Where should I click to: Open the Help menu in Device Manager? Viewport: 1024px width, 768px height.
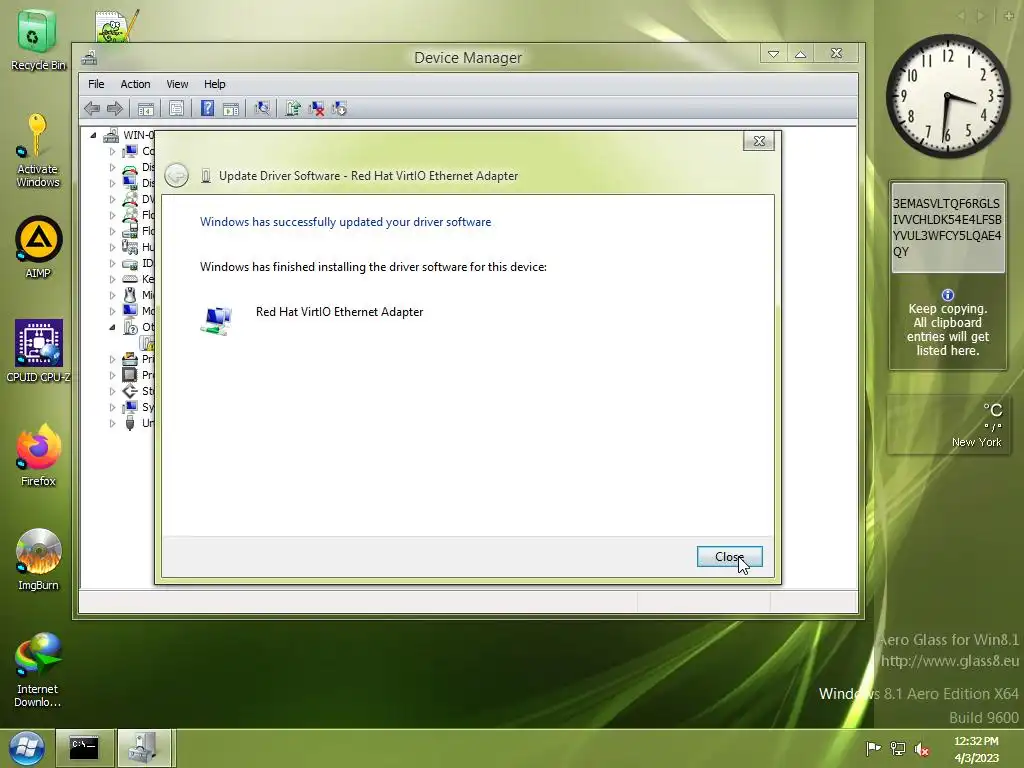tap(214, 84)
